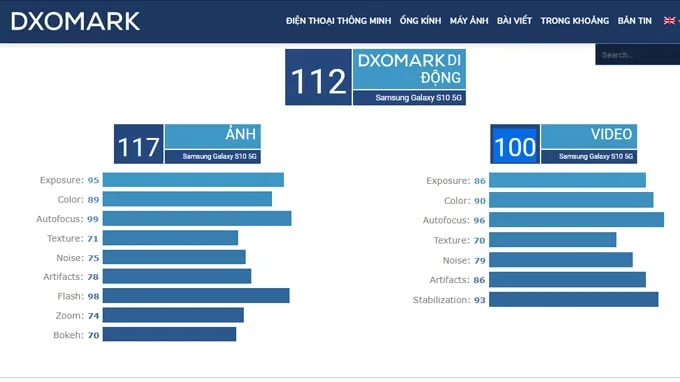Click the photo Artifacts 78 bar
This screenshot has width=680, height=382.
tap(177, 276)
